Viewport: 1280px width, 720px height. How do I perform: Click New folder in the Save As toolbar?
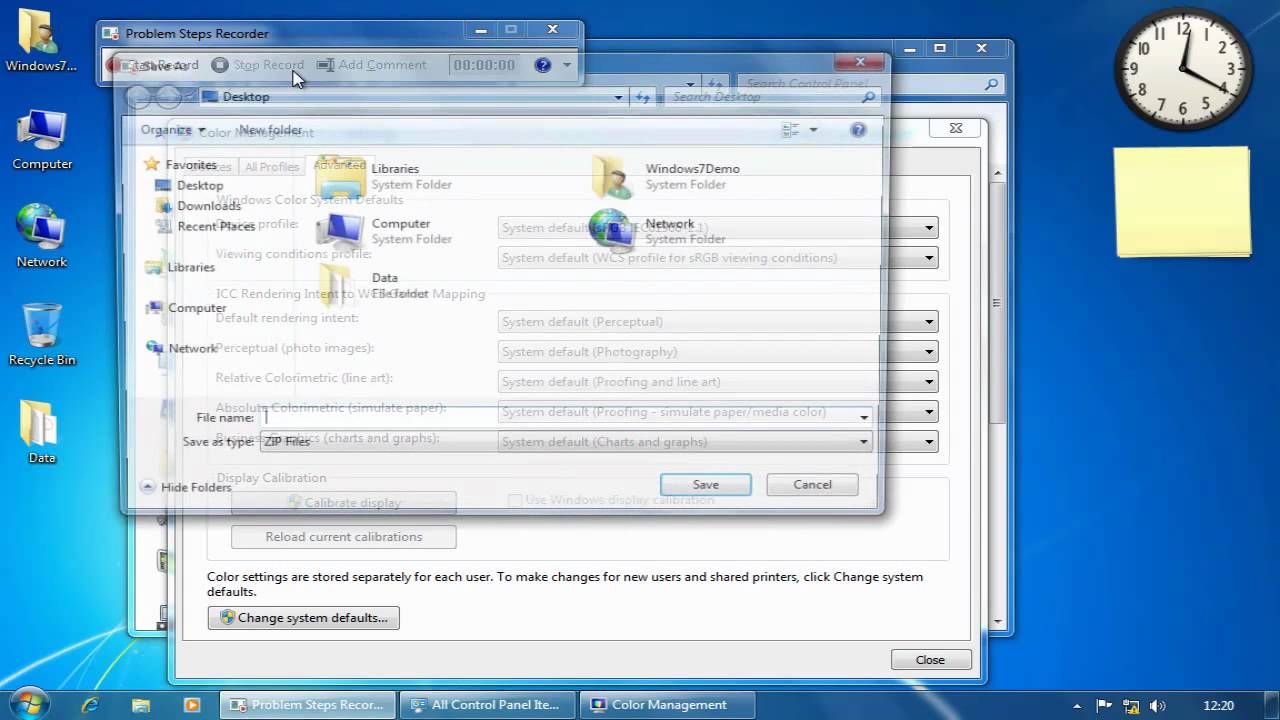coord(270,130)
